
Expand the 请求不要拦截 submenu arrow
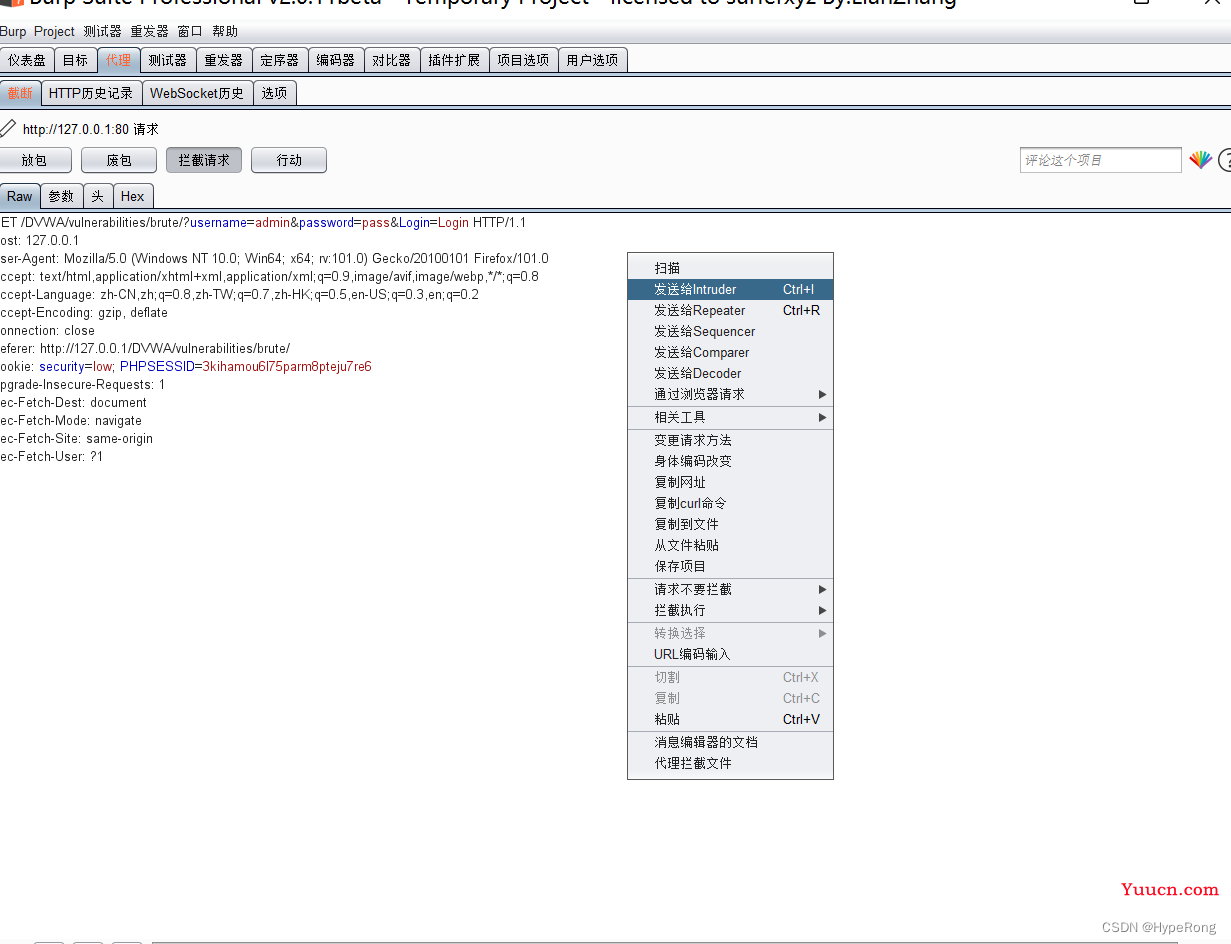[x=823, y=589]
